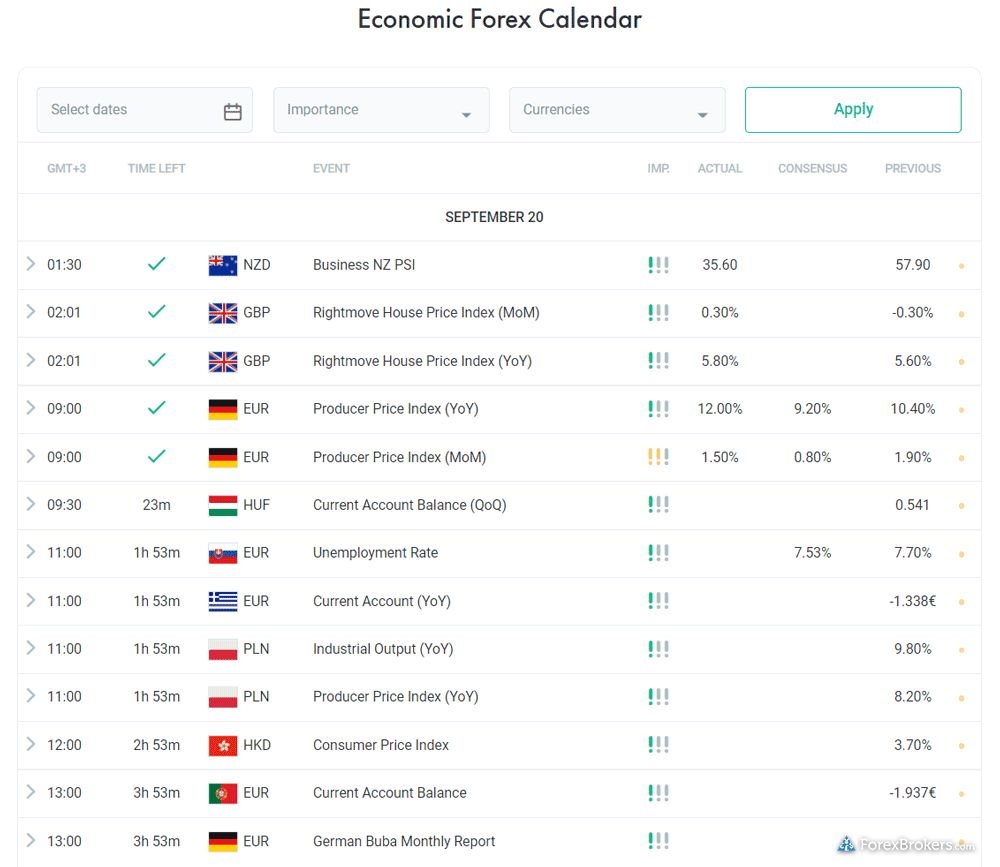Click the Greek flag for Current Account (YoY)
The height and width of the screenshot is (867, 1000).
pyautogui.click(x=222, y=601)
